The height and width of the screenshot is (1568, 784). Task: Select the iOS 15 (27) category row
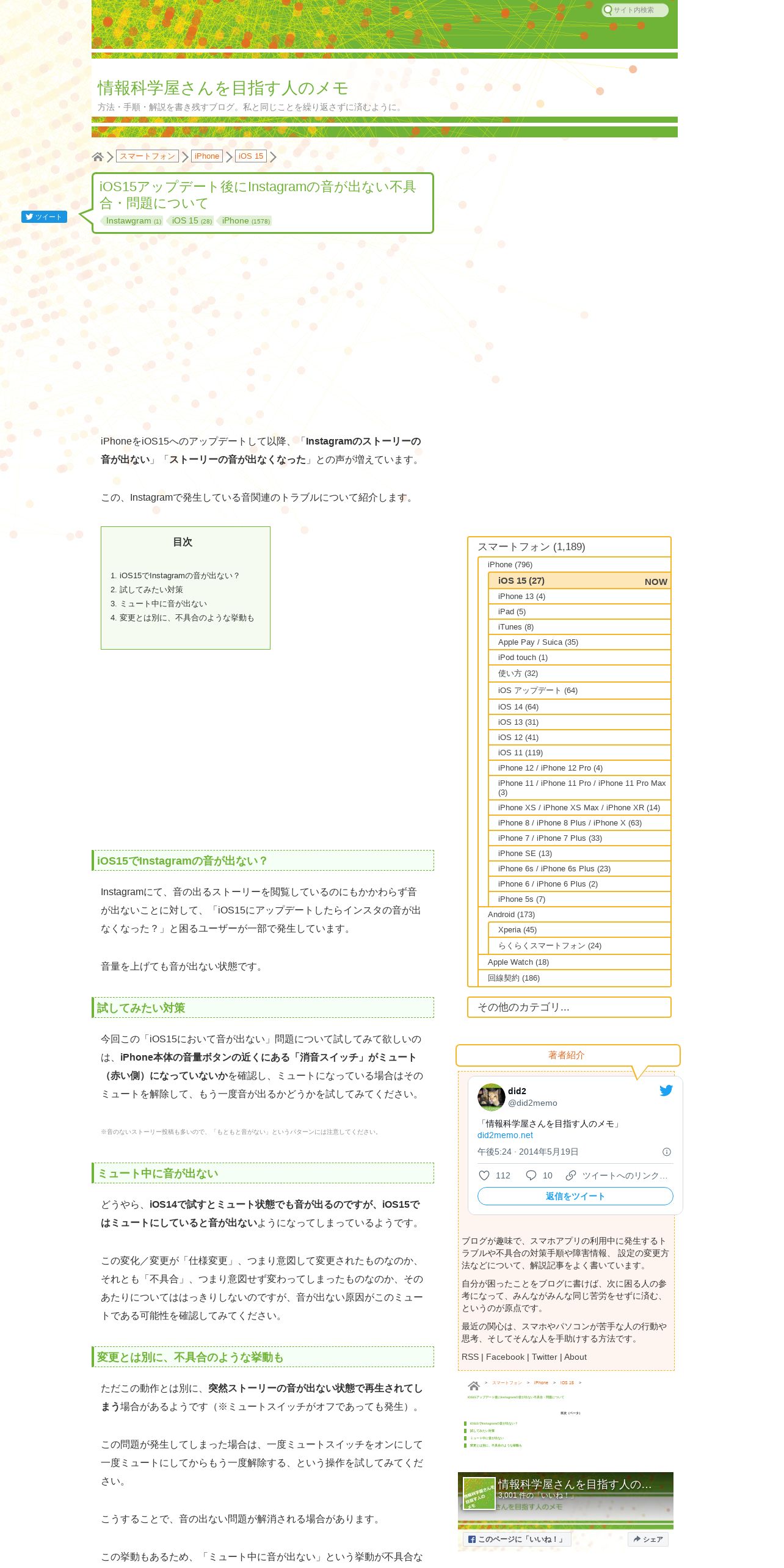tap(579, 581)
